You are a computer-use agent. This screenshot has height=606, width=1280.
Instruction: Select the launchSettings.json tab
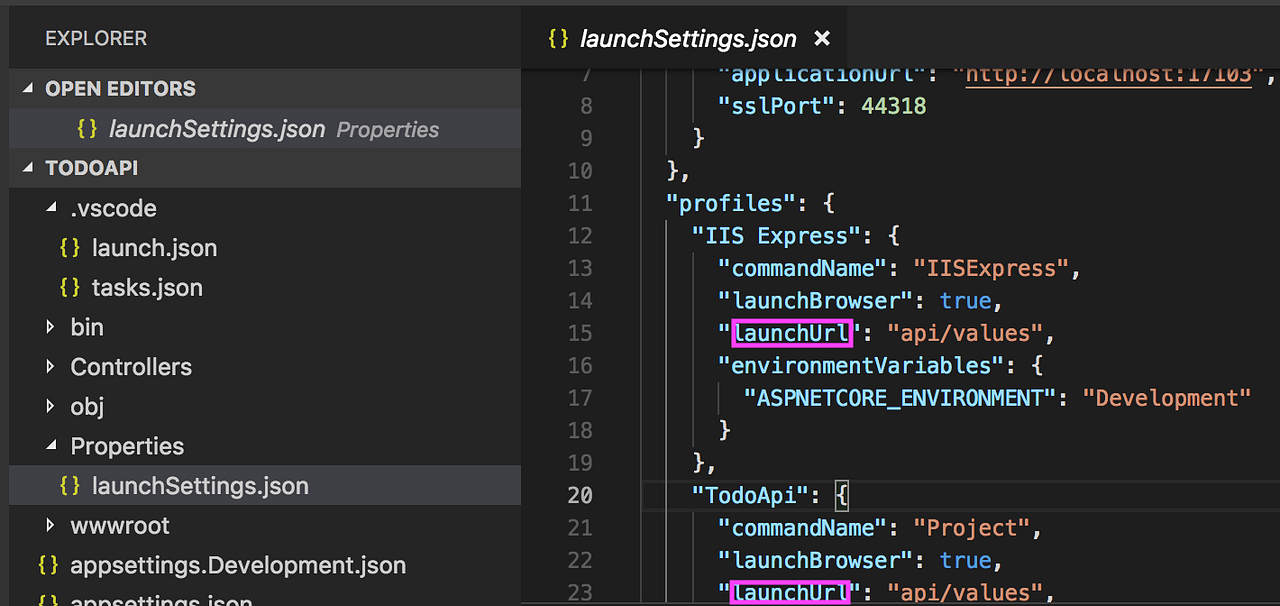(688, 38)
